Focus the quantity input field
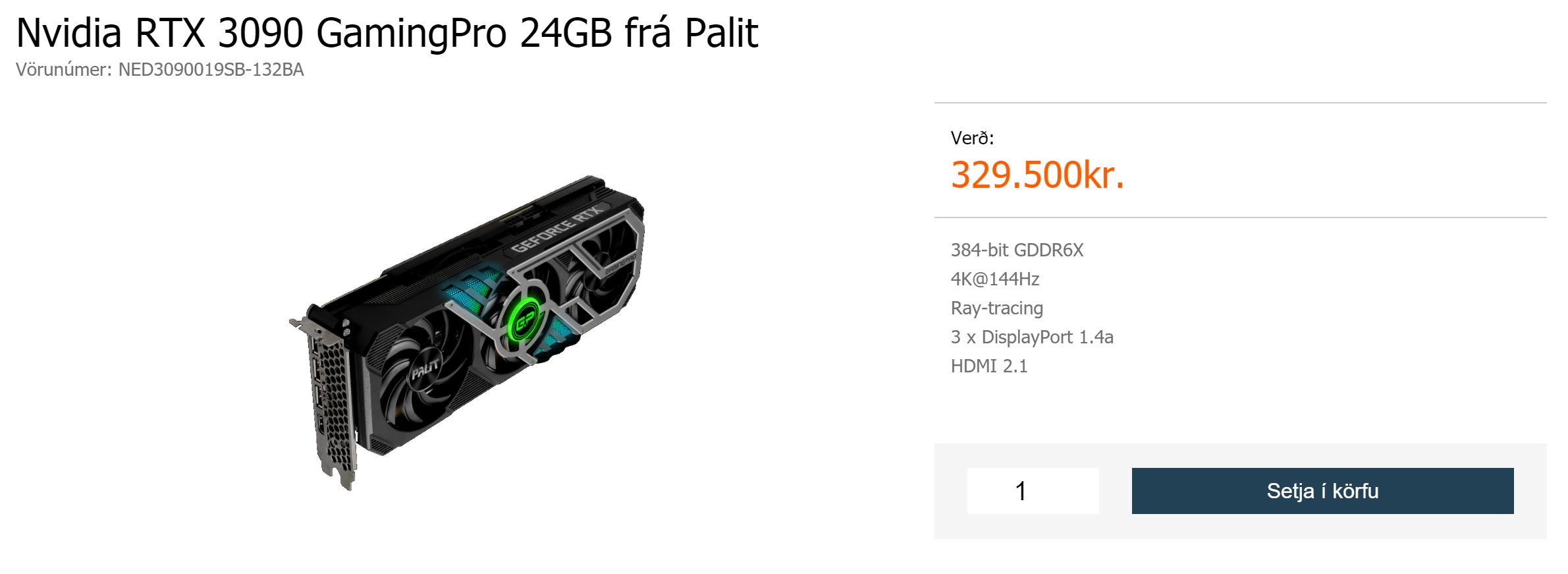Image resolution: width=1568 pixels, height=574 pixels. point(1032,491)
